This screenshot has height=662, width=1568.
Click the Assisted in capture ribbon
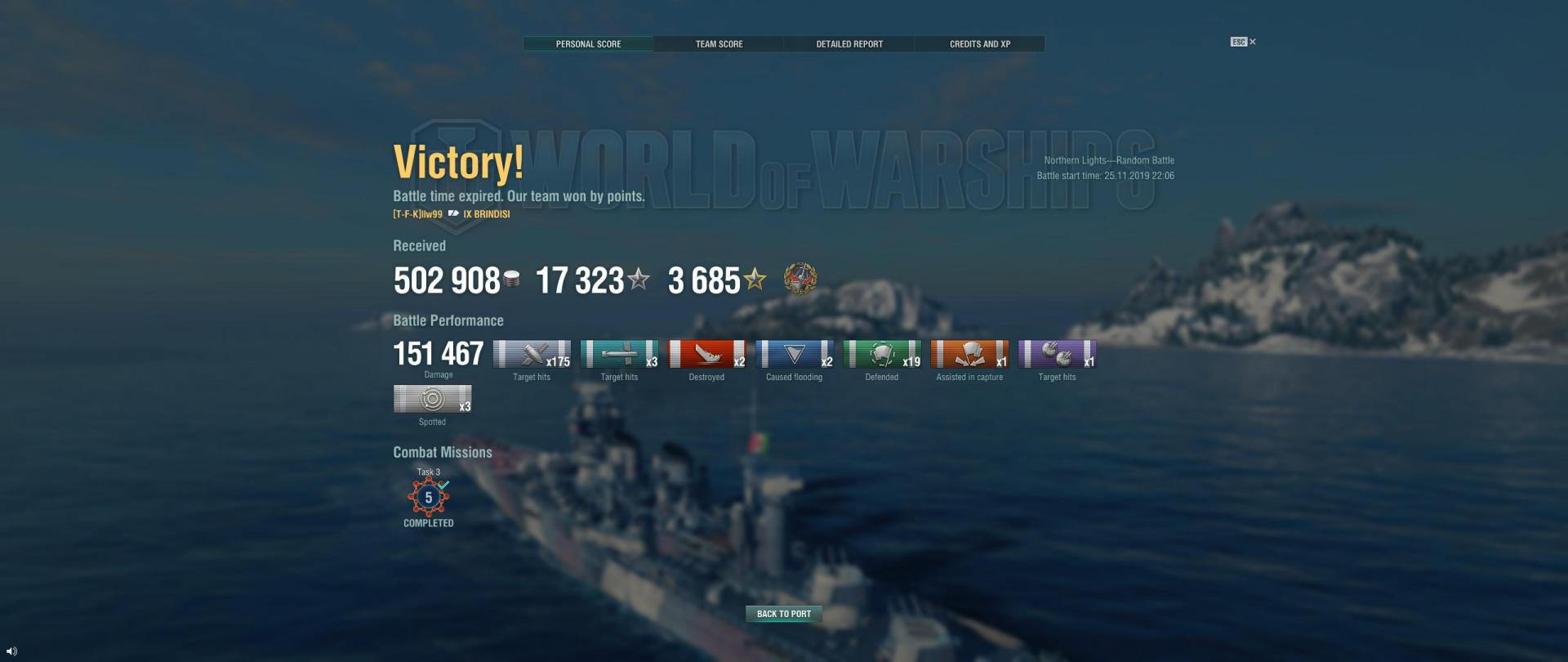969,354
